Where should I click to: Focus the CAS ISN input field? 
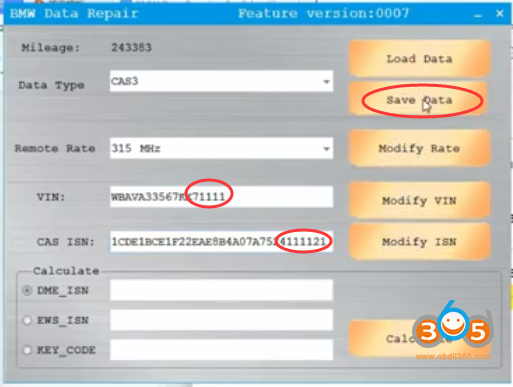tap(221, 241)
